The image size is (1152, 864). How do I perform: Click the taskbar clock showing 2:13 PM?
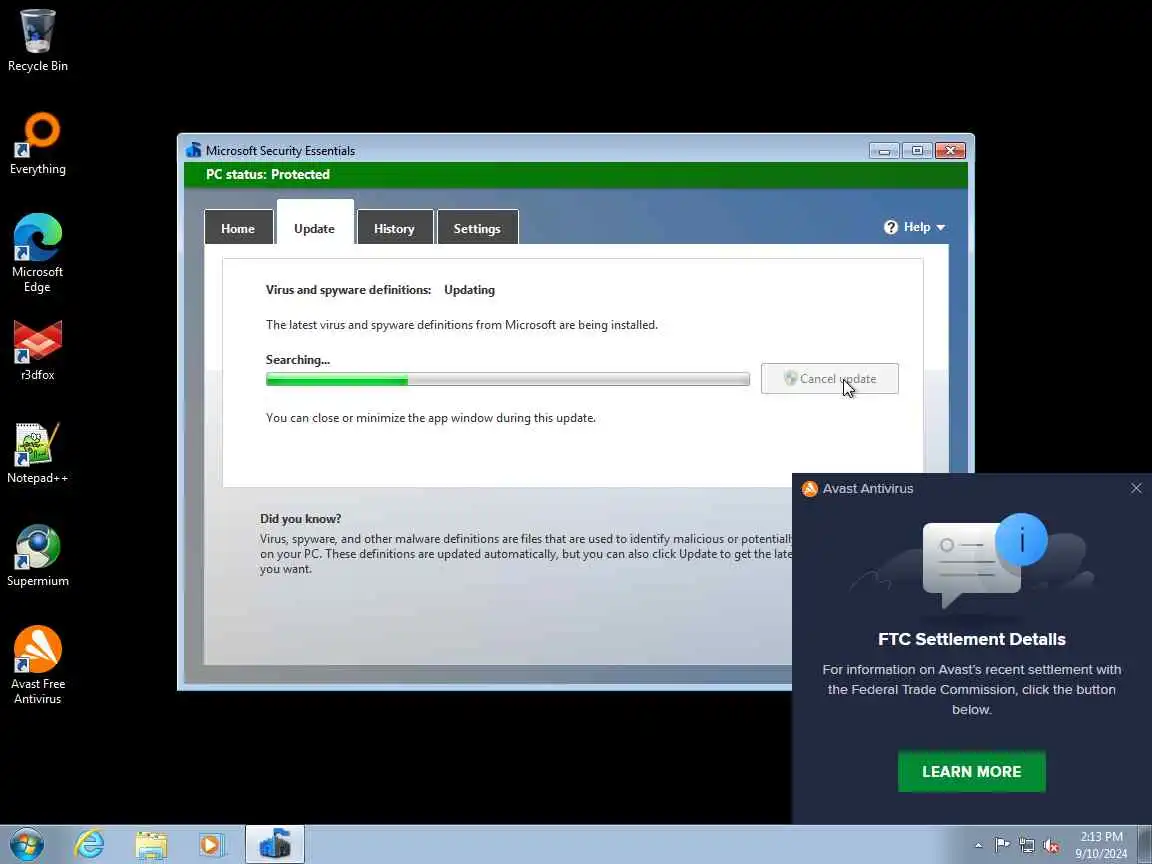coord(1101,845)
